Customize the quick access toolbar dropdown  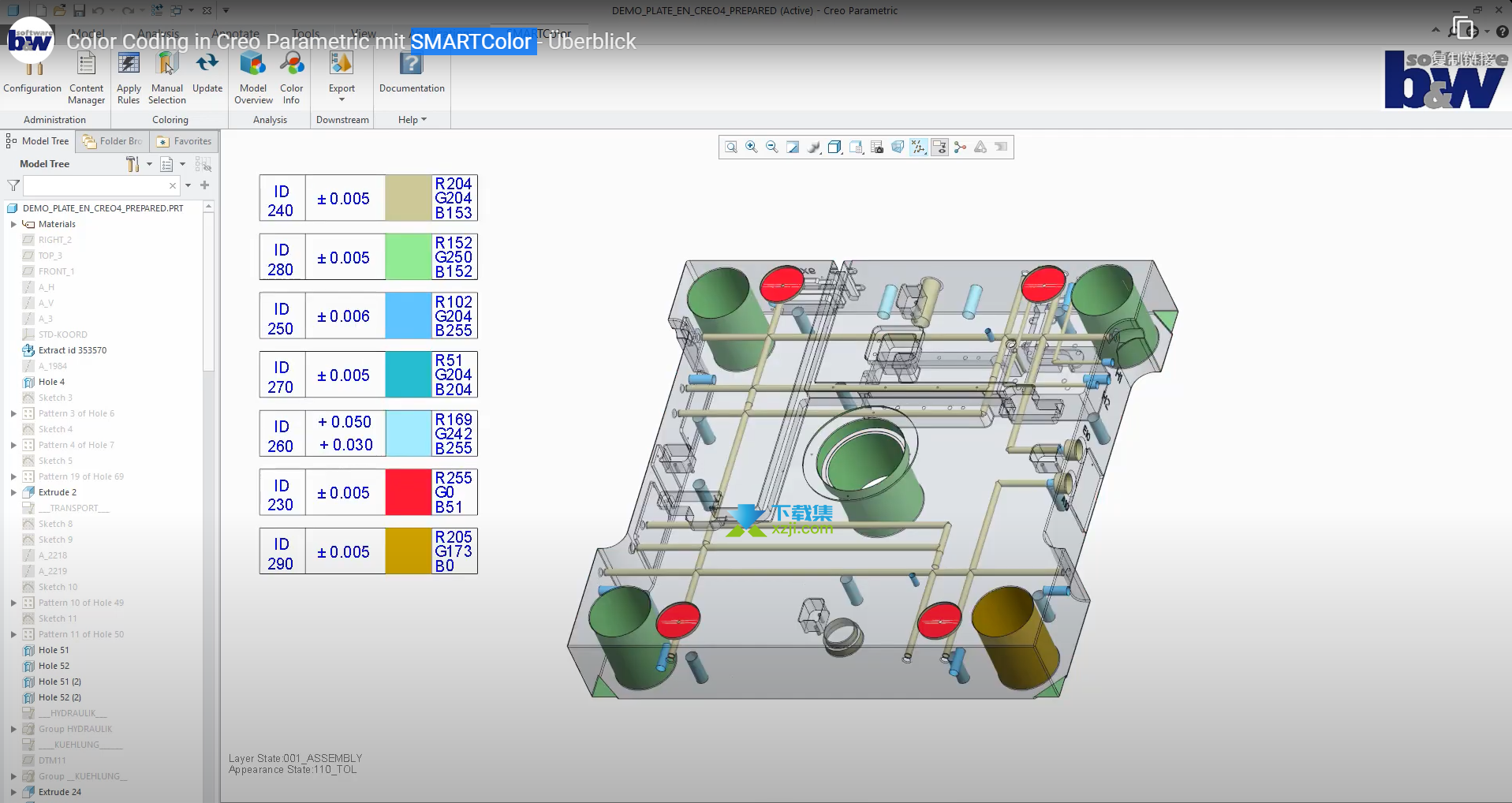tap(226, 10)
